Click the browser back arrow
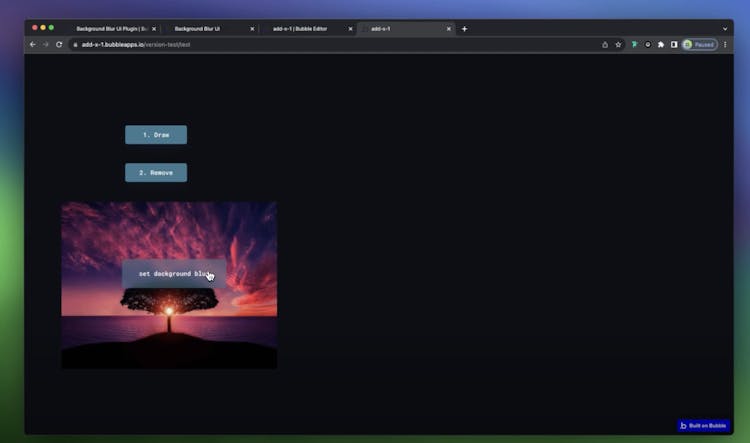750x443 pixels. coord(33,44)
